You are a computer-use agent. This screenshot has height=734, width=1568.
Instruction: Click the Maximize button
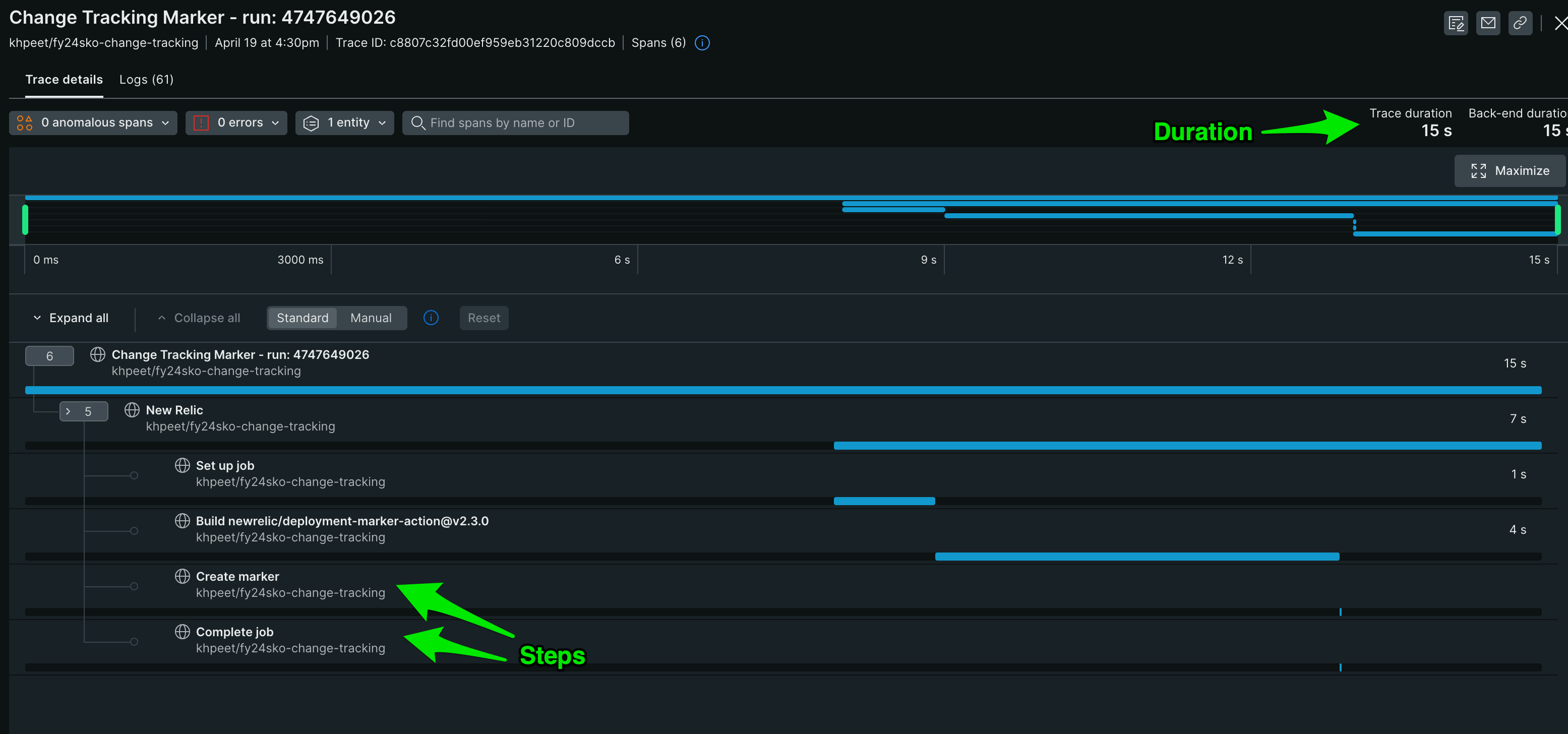click(x=1509, y=170)
